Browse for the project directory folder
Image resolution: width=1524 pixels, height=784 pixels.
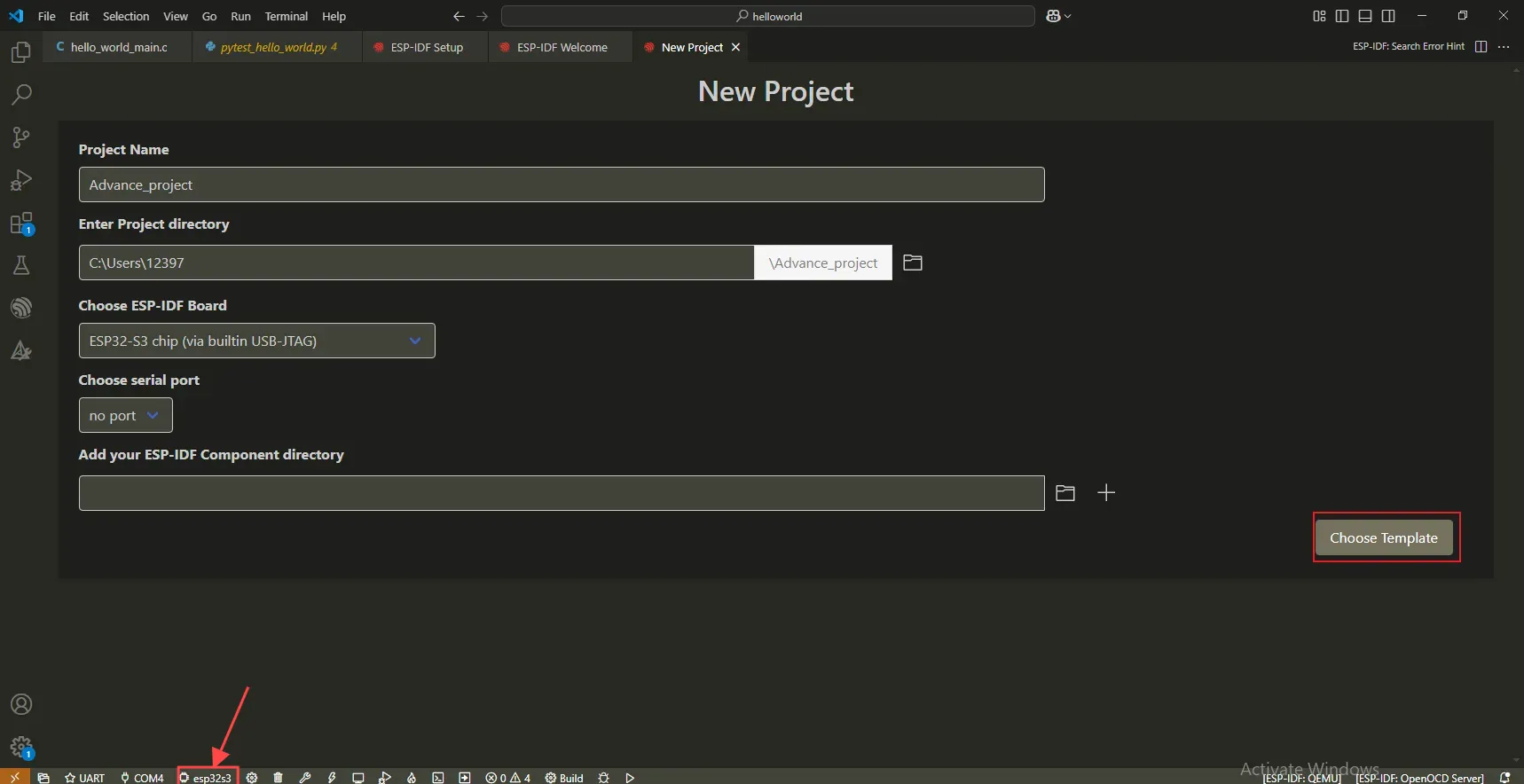[913, 263]
